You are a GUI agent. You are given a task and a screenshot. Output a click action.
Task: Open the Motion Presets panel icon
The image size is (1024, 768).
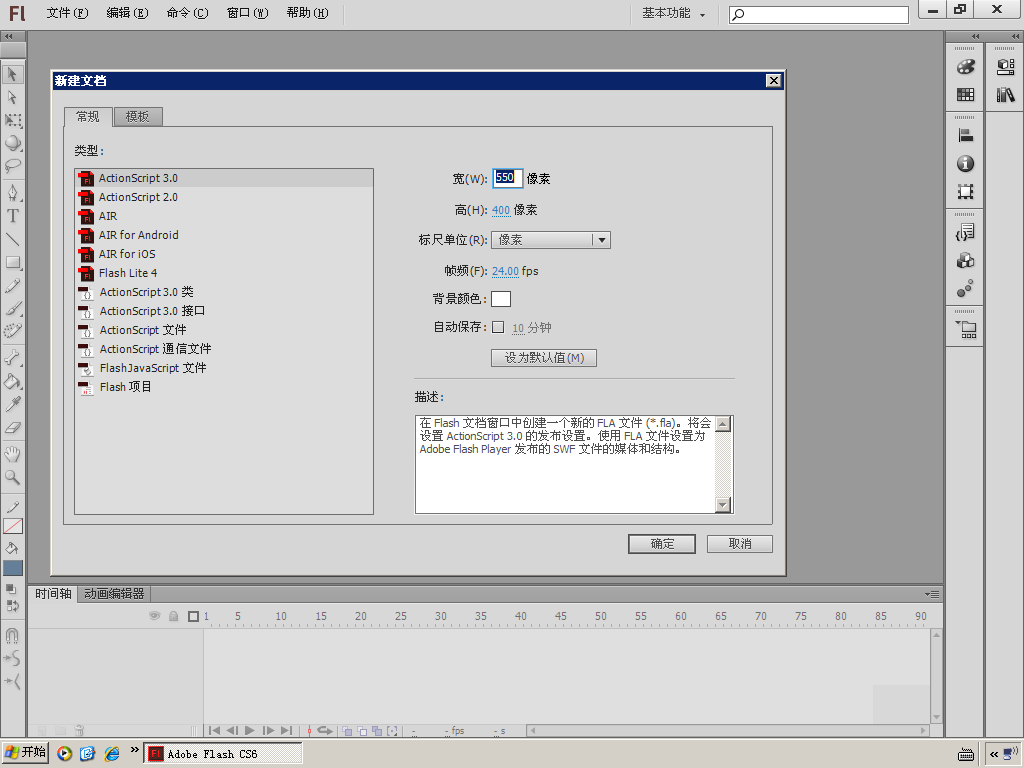tap(965, 289)
